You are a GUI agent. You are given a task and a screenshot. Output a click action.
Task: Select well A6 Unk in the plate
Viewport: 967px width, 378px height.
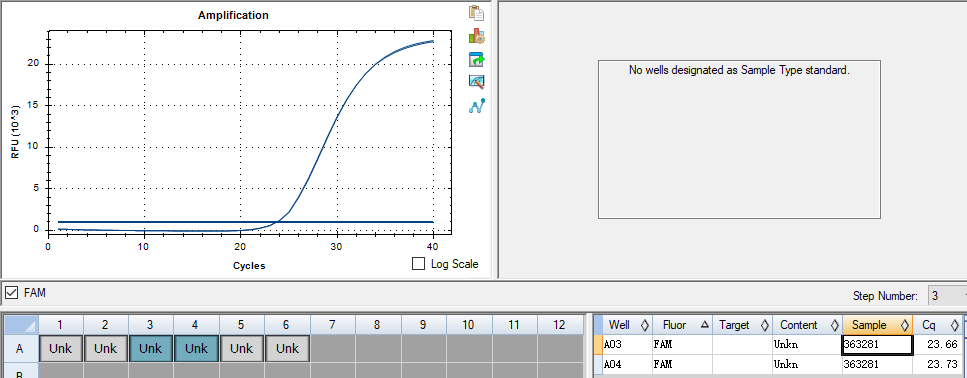pos(287,348)
